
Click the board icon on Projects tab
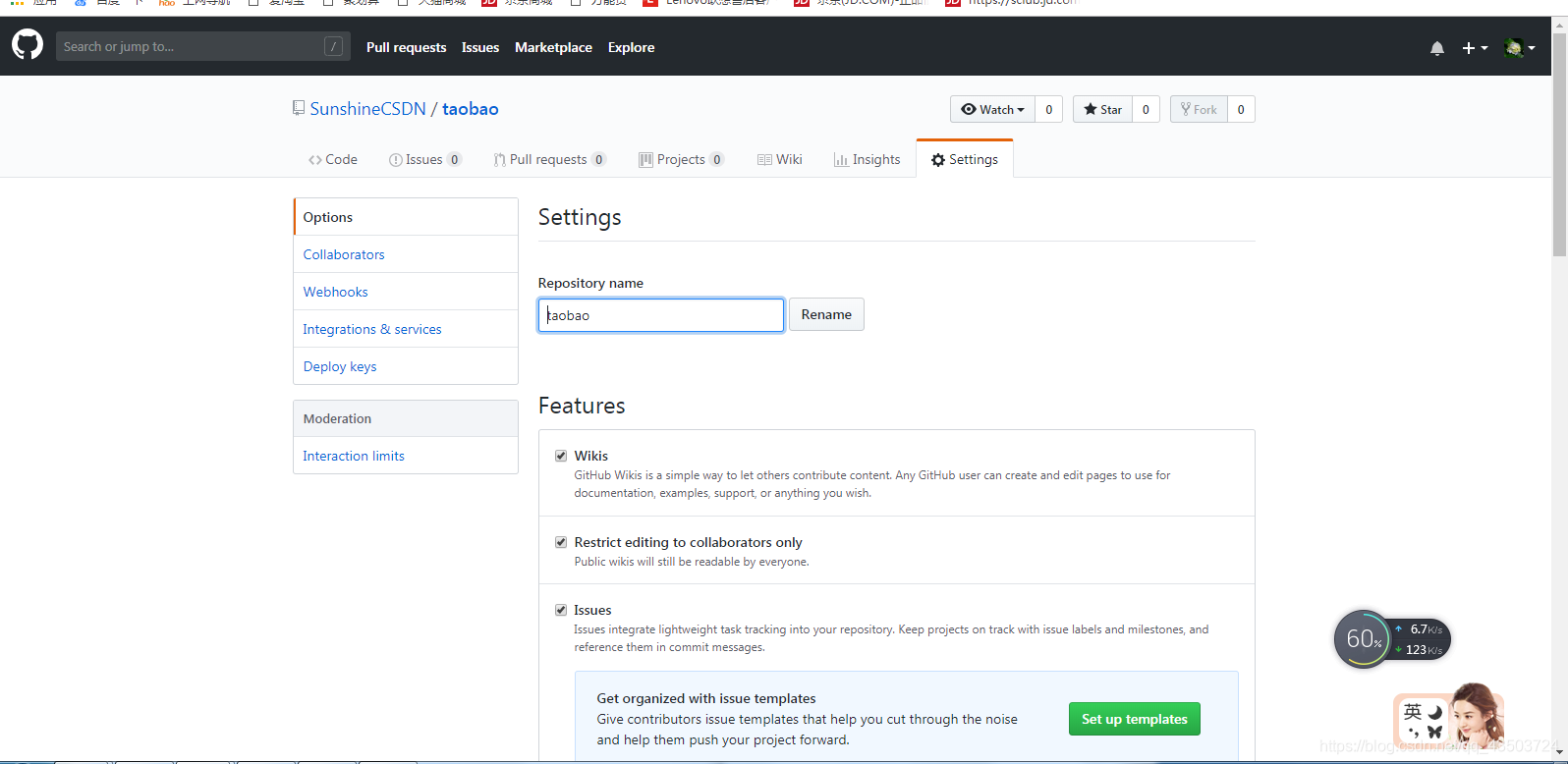click(x=645, y=160)
